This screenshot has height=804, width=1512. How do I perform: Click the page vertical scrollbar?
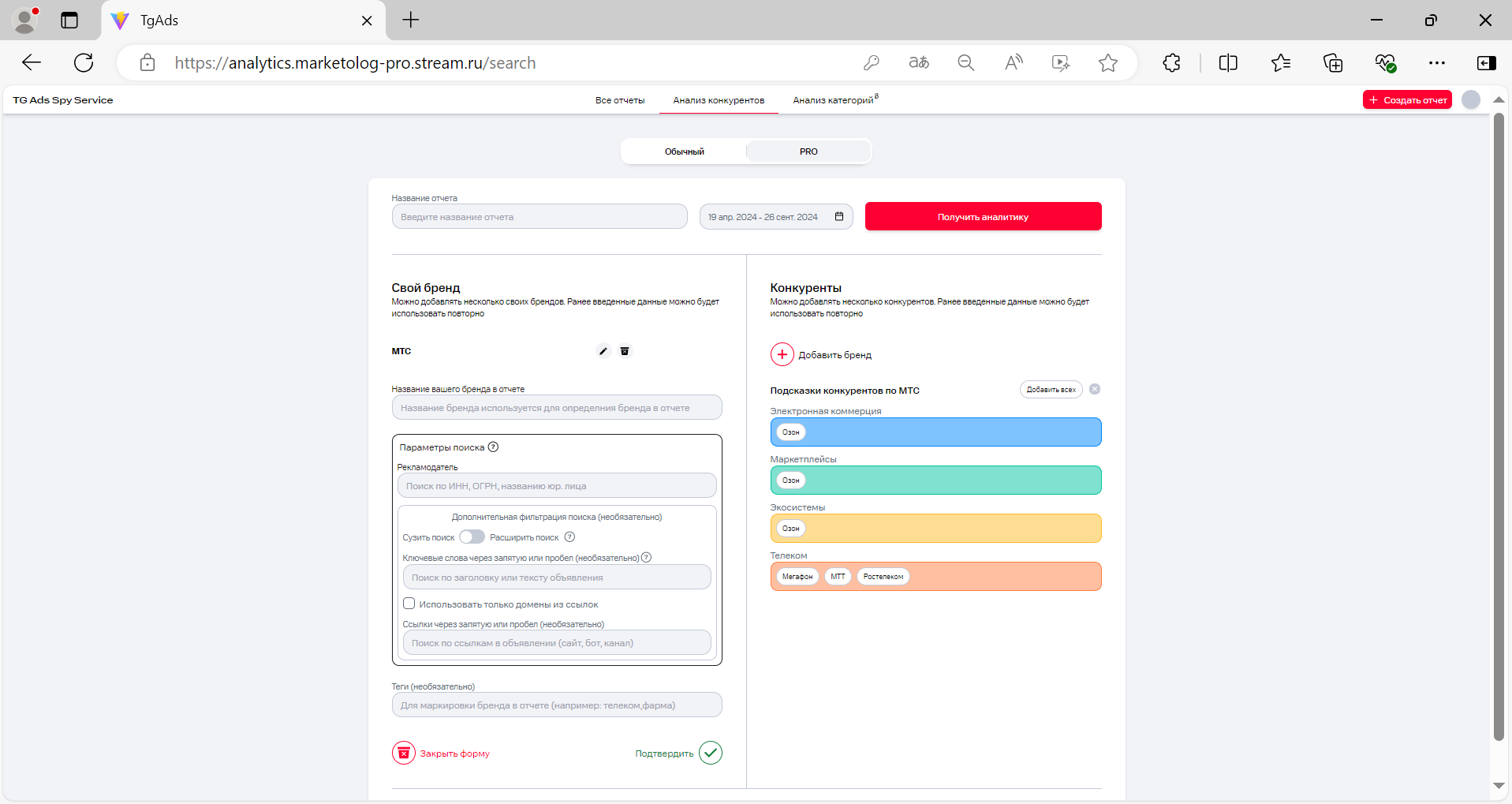pyautogui.click(x=1499, y=426)
